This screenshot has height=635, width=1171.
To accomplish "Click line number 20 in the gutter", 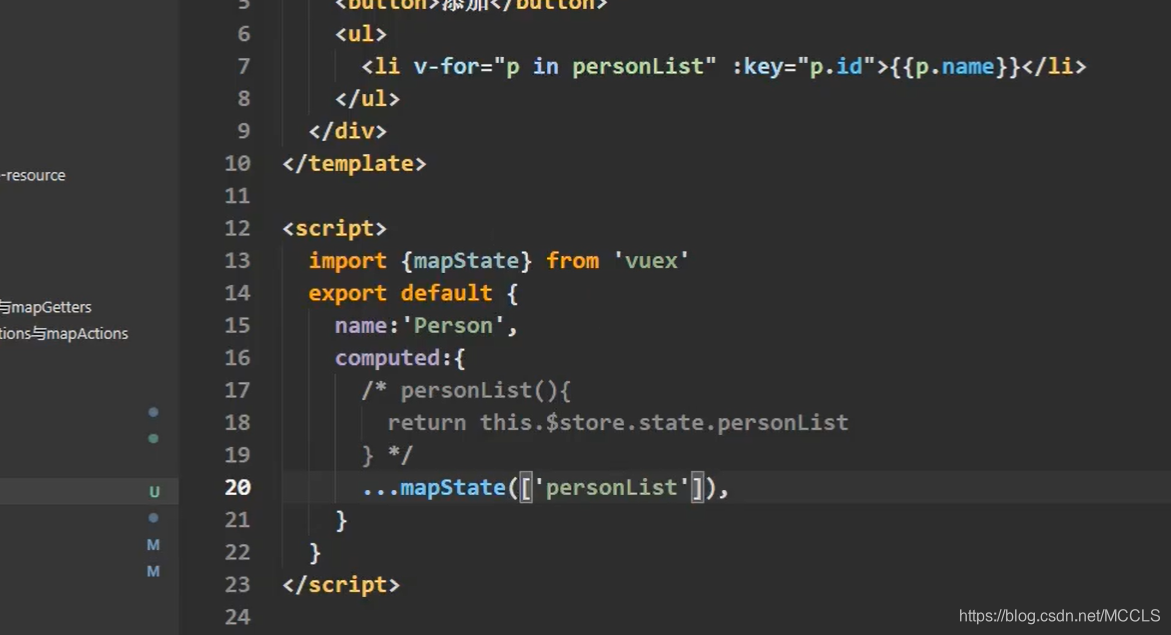I will (237, 487).
